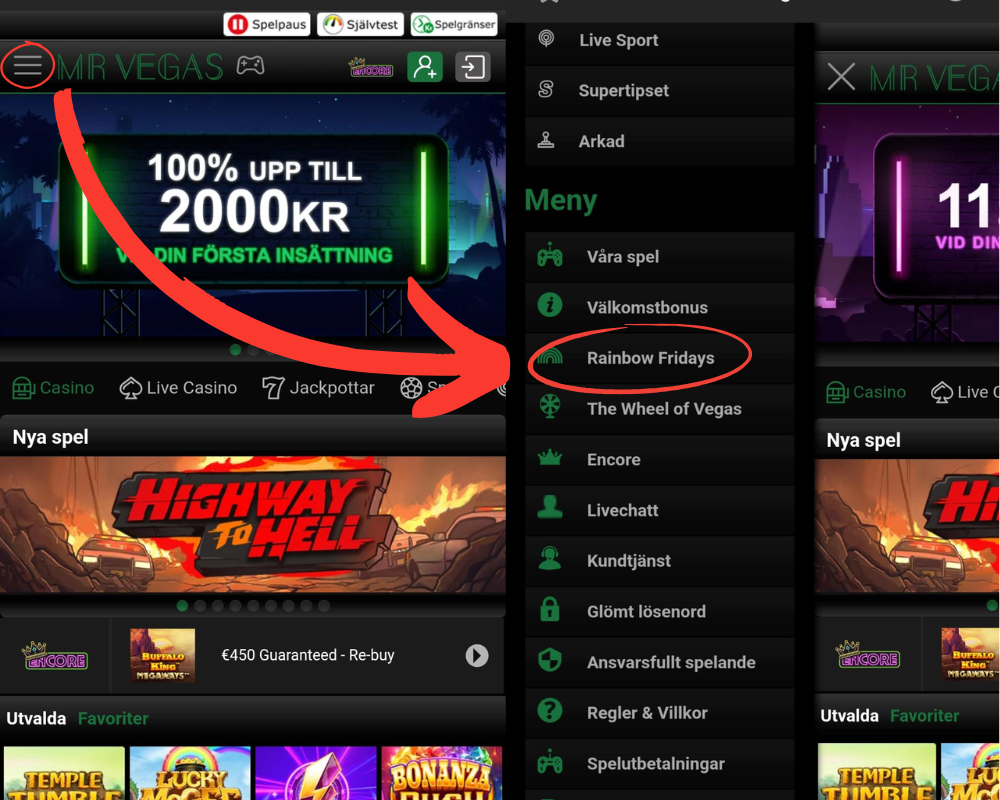Click the green register user icon

[424, 67]
